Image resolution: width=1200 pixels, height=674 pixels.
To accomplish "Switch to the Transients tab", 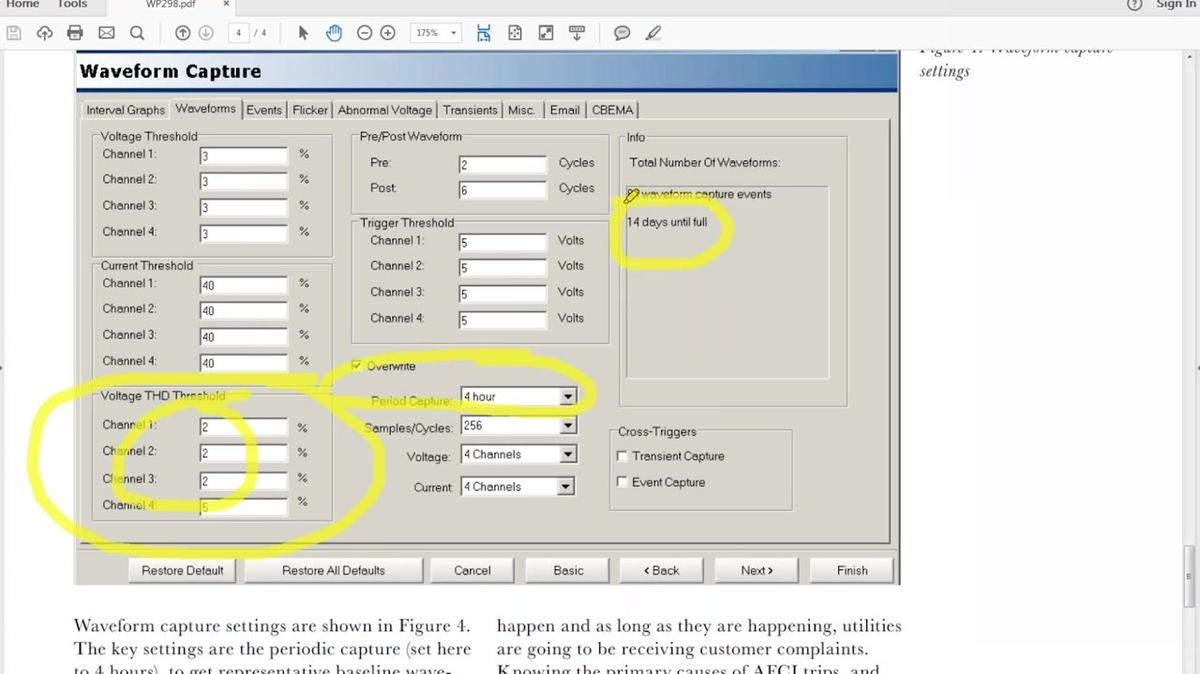I will [x=470, y=110].
